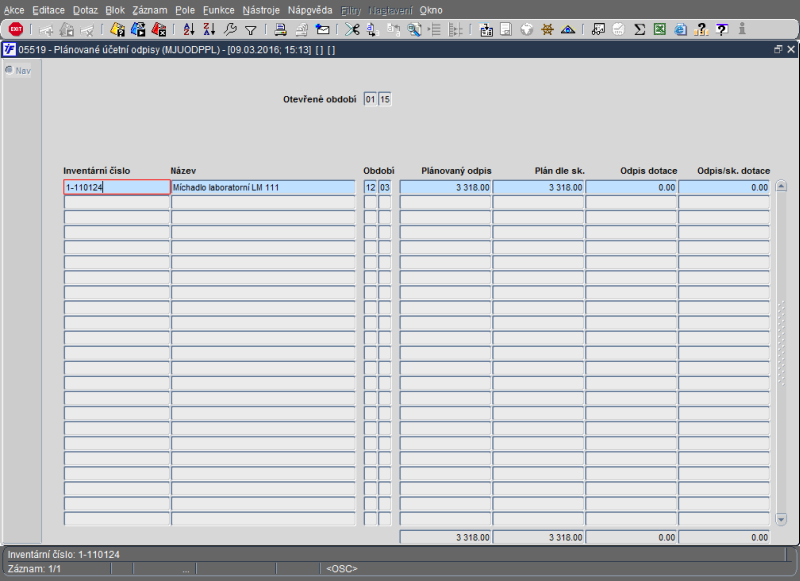This screenshot has height=581, width=800.
Task: Export using the green Excel icon
Action: [660, 30]
